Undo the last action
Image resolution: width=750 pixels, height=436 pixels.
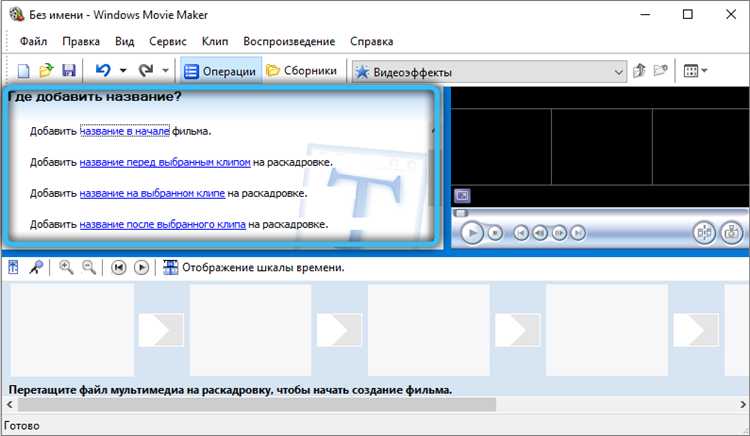103,71
